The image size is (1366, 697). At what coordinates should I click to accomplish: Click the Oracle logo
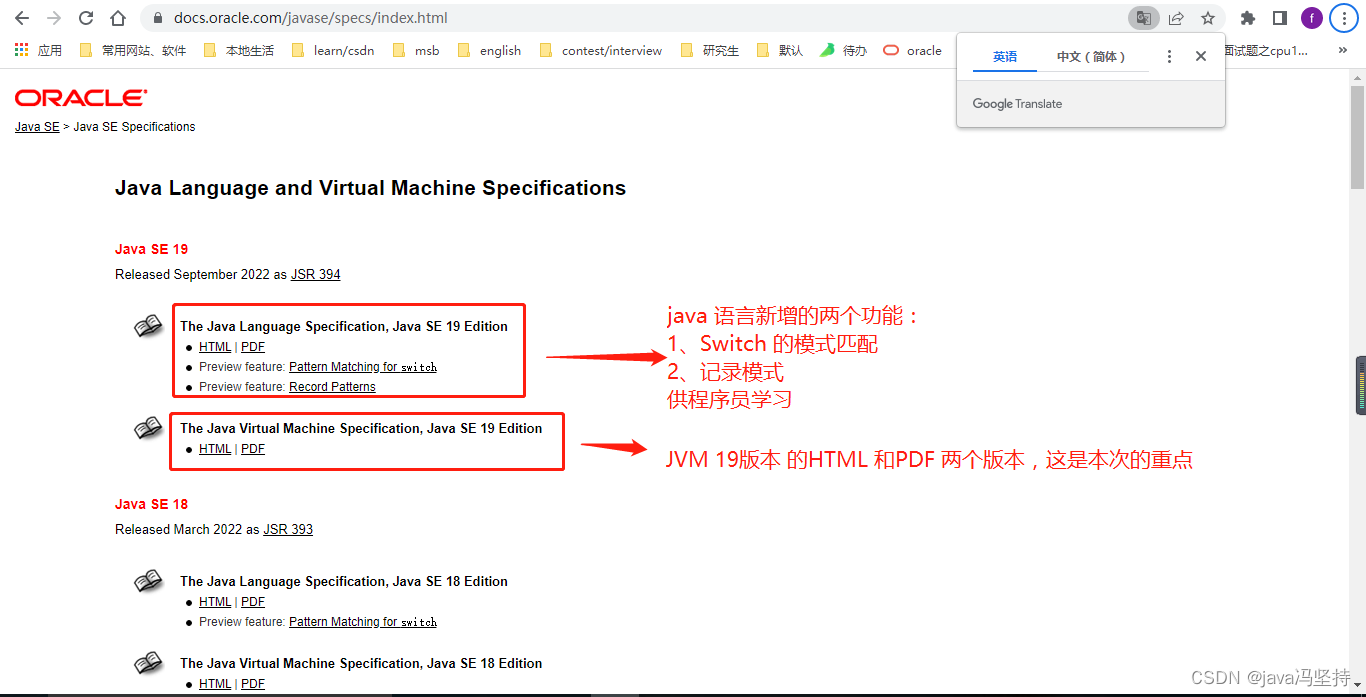(81, 97)
